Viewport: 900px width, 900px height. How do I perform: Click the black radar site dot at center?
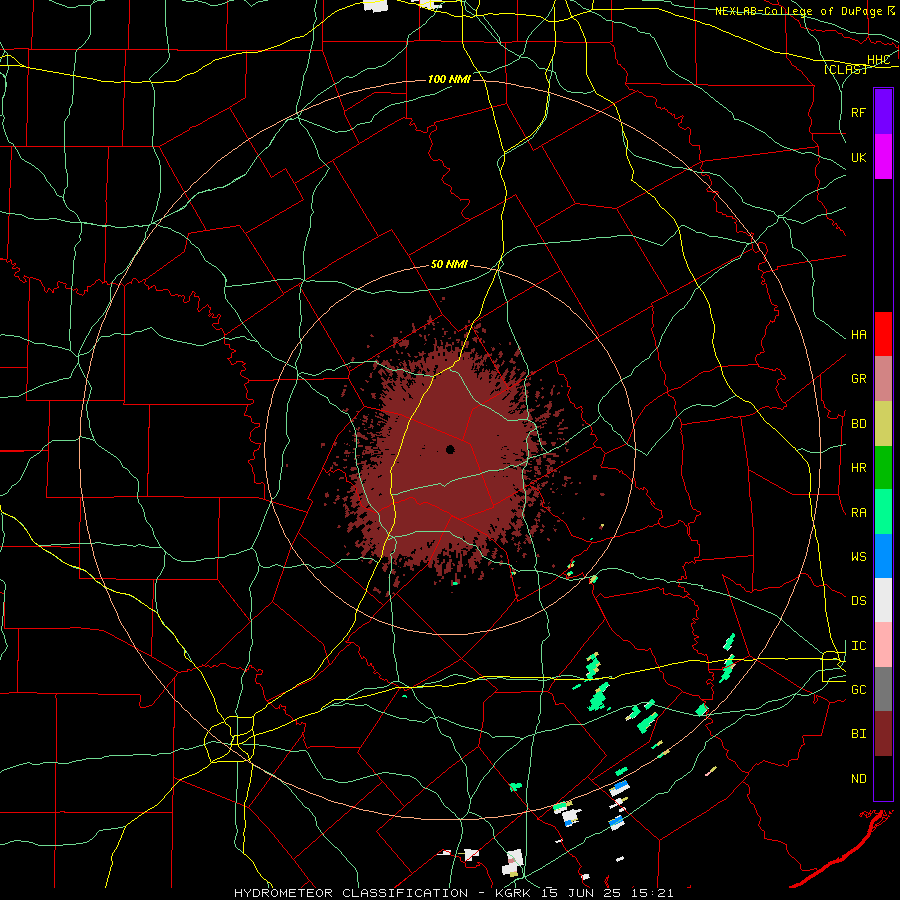(450, 449)
